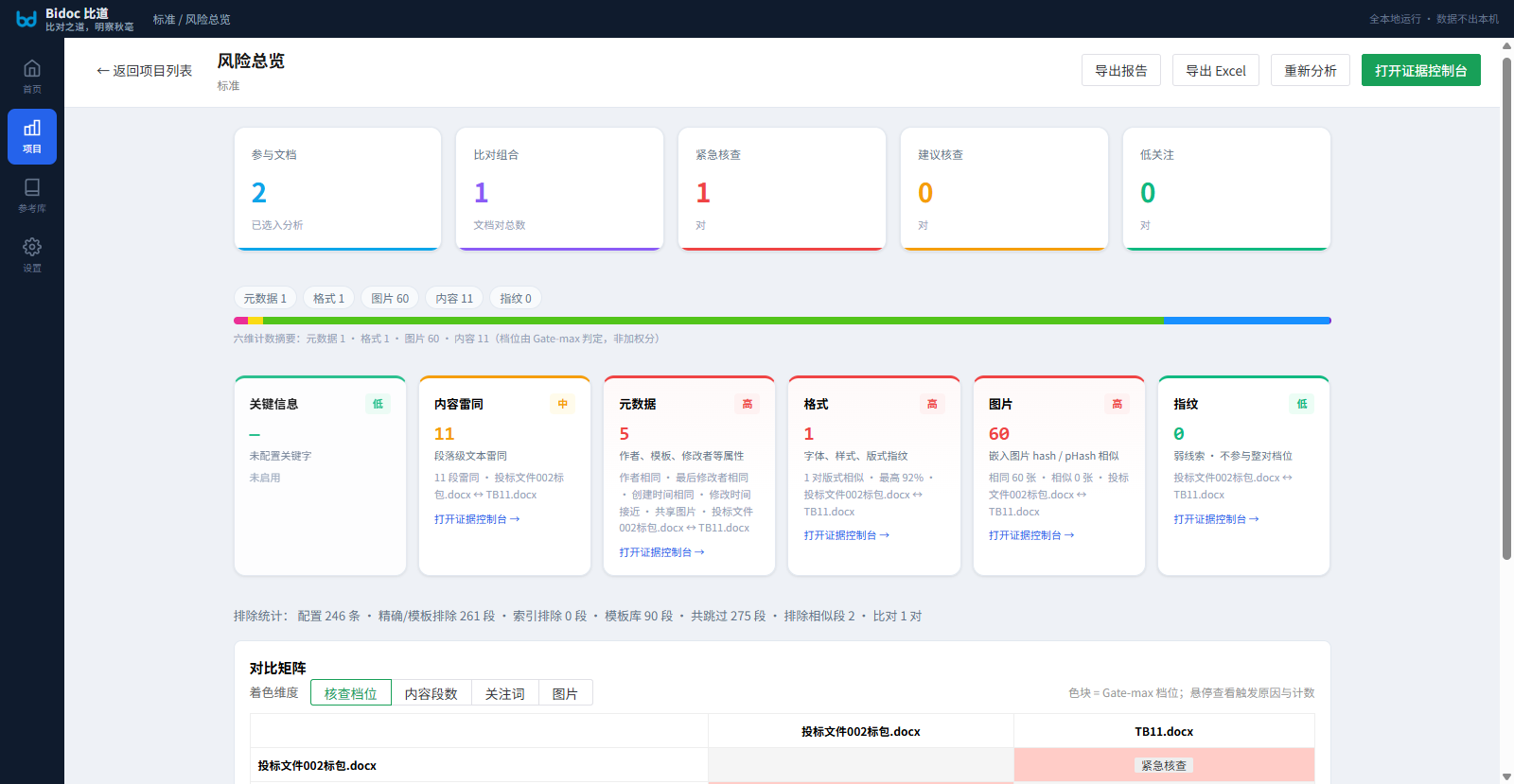The image size is (1514, 784).
Task: Click the 风险总览 breadcrumb text
Action: [x=208, y=19]
